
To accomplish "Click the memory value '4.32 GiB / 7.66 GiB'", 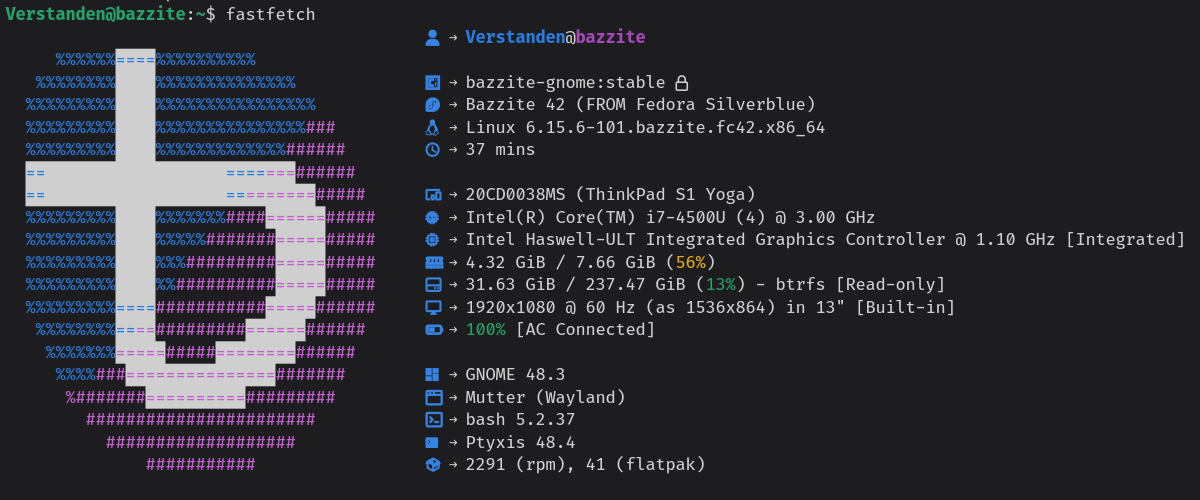I will (x=560, y=262).
